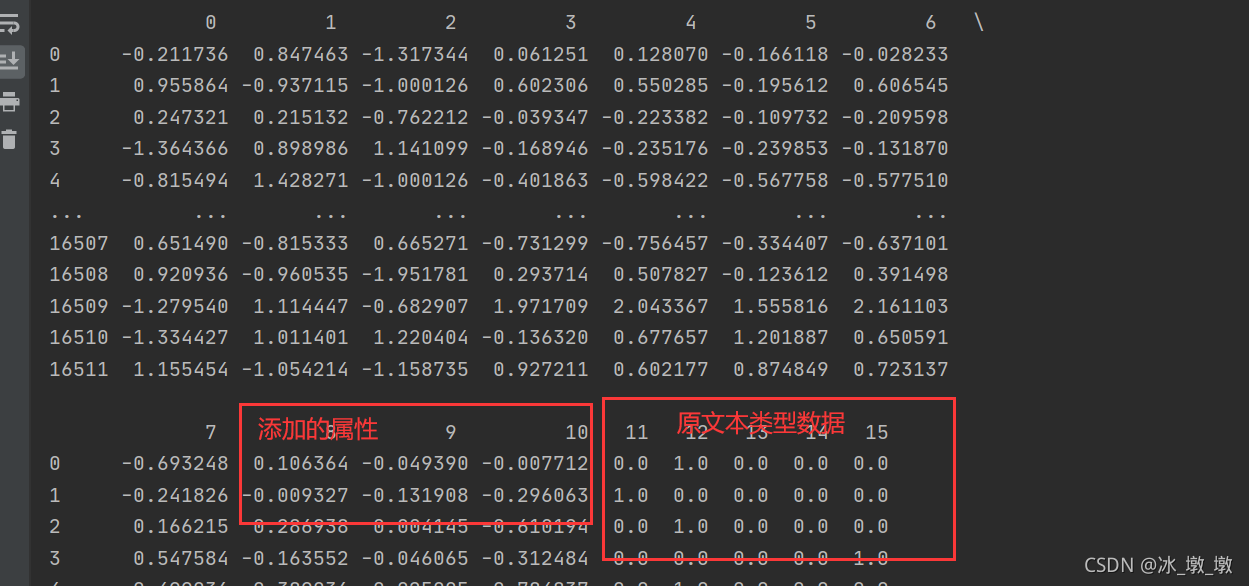Clear the console with the trash icon

click(10, 139)
